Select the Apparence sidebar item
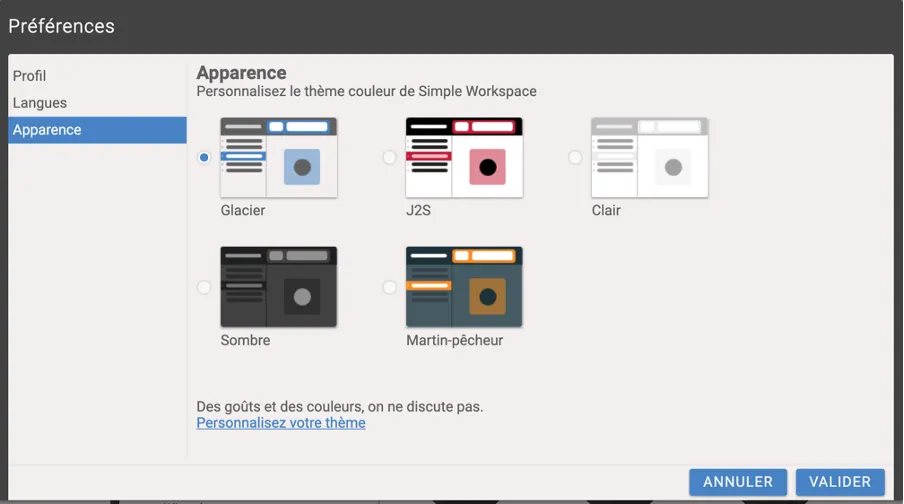This screenshot has height=504, width=904. [x=47, y=130]
